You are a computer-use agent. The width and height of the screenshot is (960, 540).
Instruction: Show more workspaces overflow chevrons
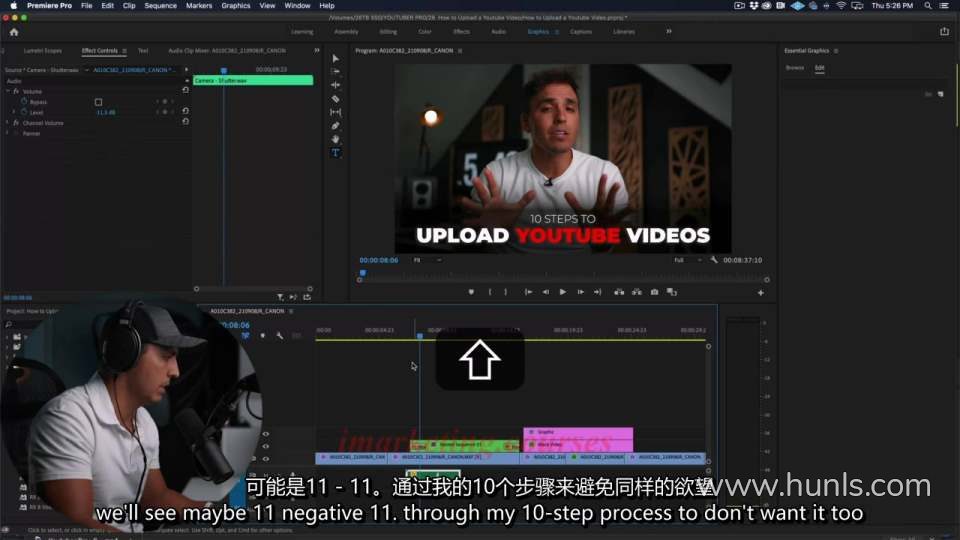(669, 31)
